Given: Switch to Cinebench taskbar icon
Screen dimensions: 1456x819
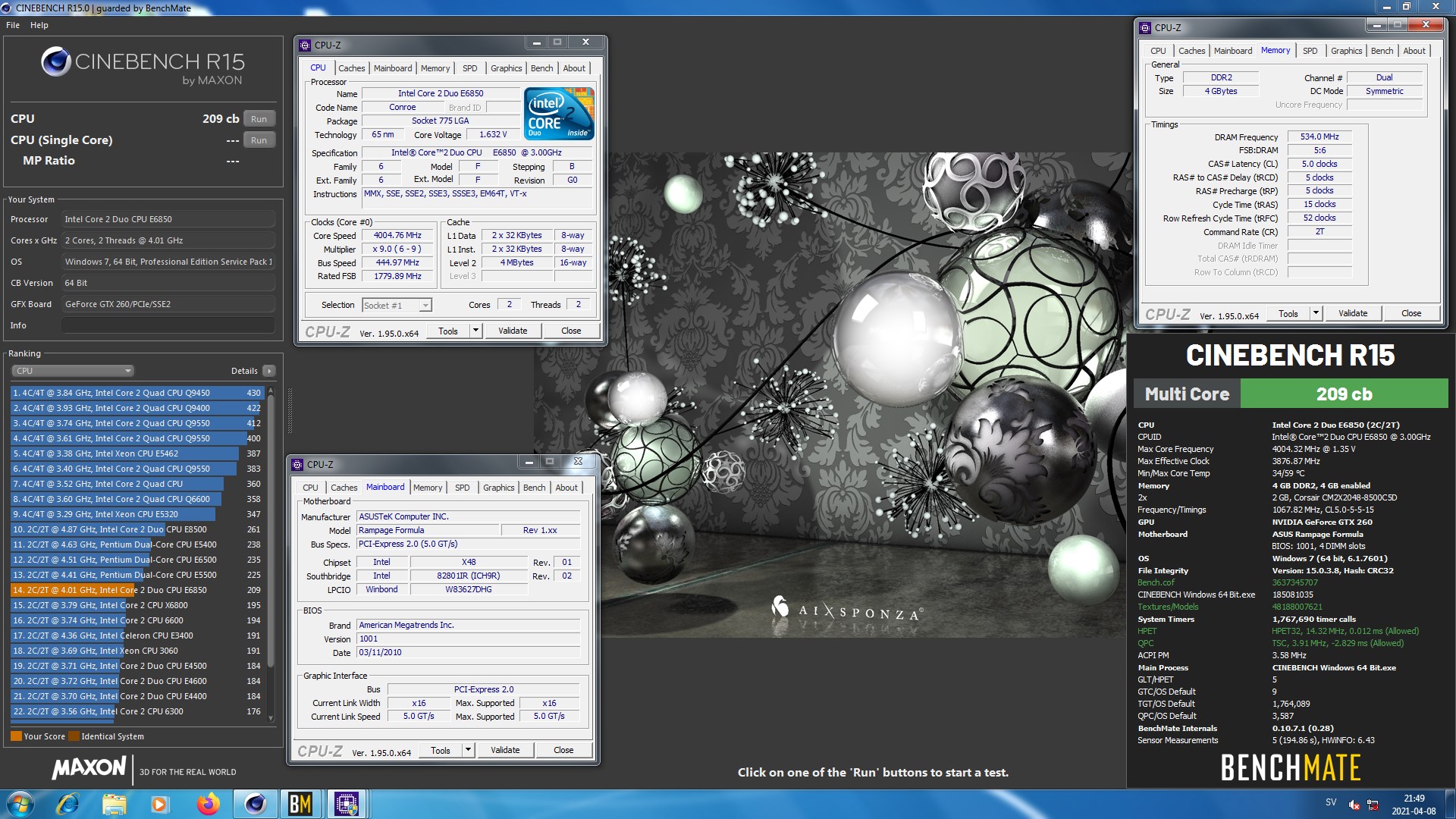Looking at the screenshot, I should [256, 804].
